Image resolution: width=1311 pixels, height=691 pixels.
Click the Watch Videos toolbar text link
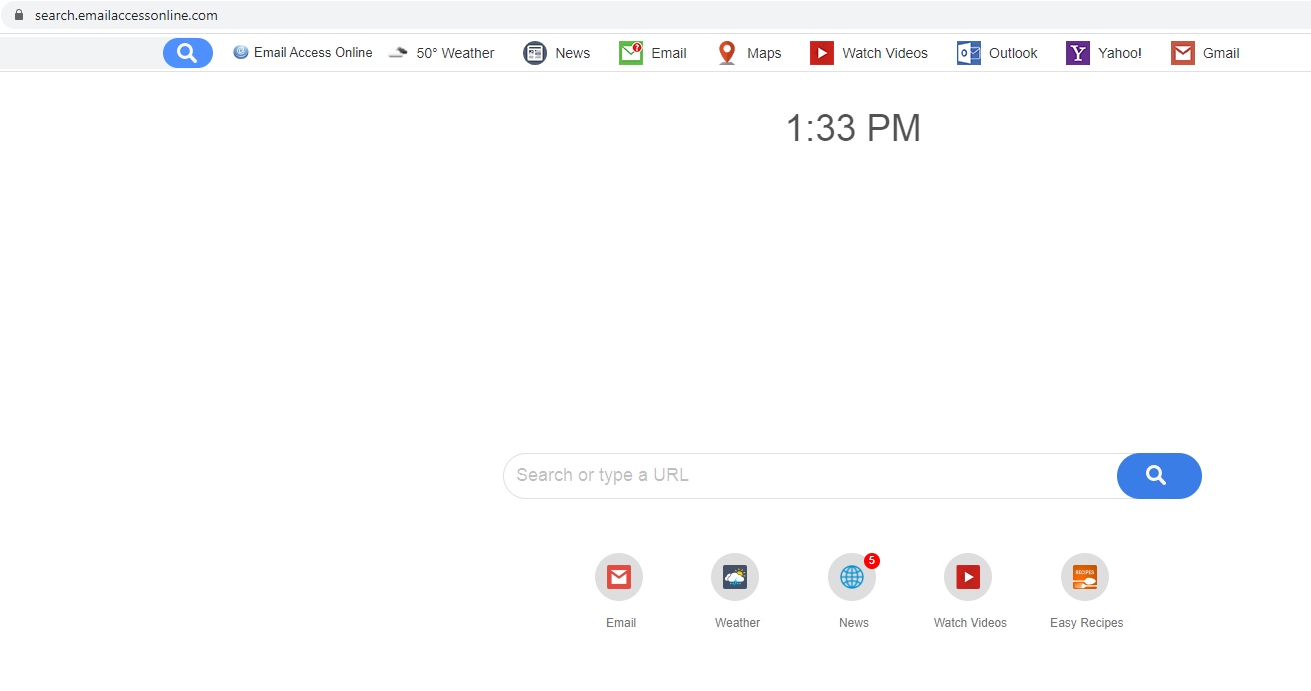(x=885, y=53)
